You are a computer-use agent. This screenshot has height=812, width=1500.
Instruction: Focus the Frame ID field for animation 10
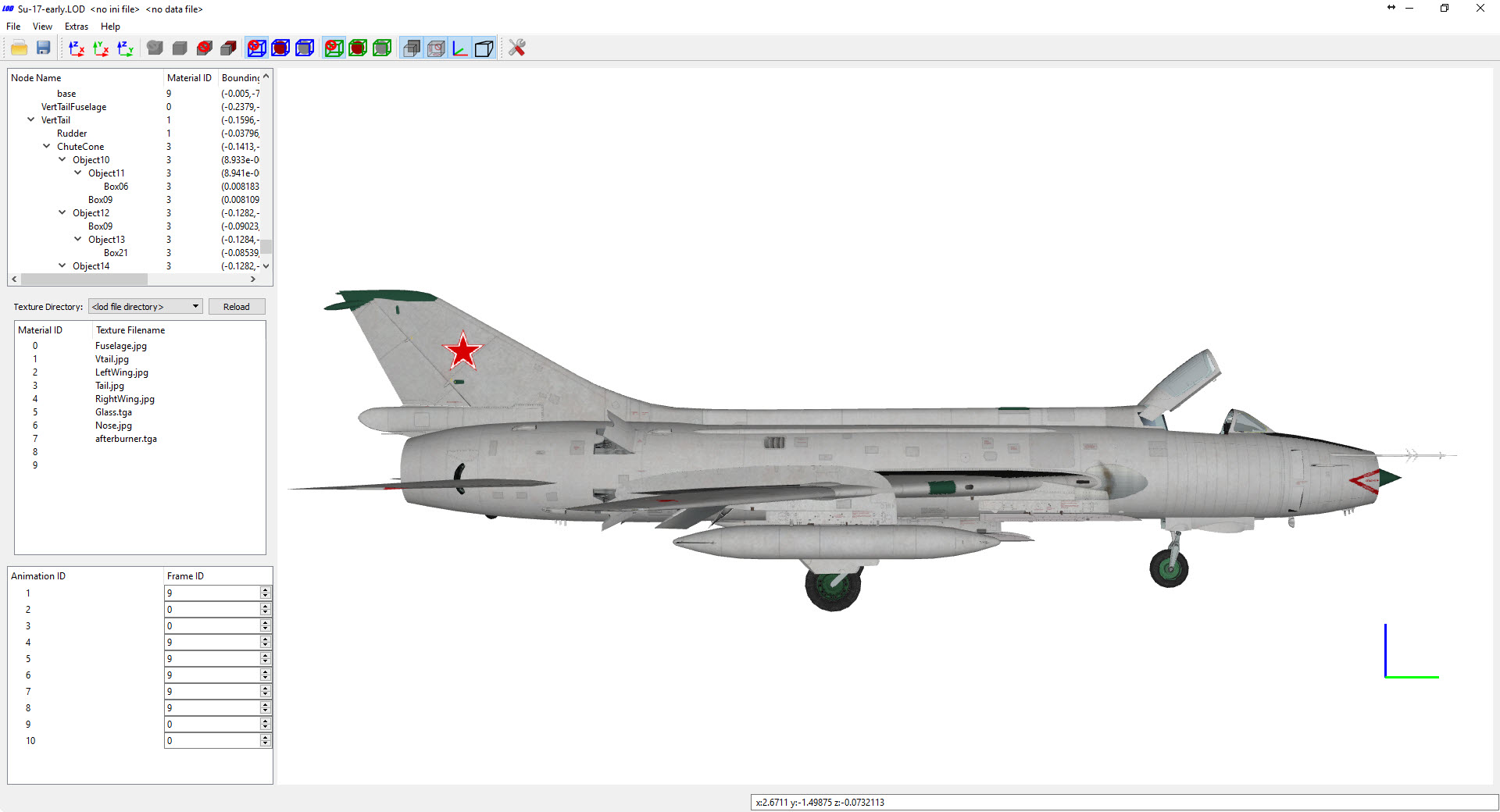coord(212,741)
